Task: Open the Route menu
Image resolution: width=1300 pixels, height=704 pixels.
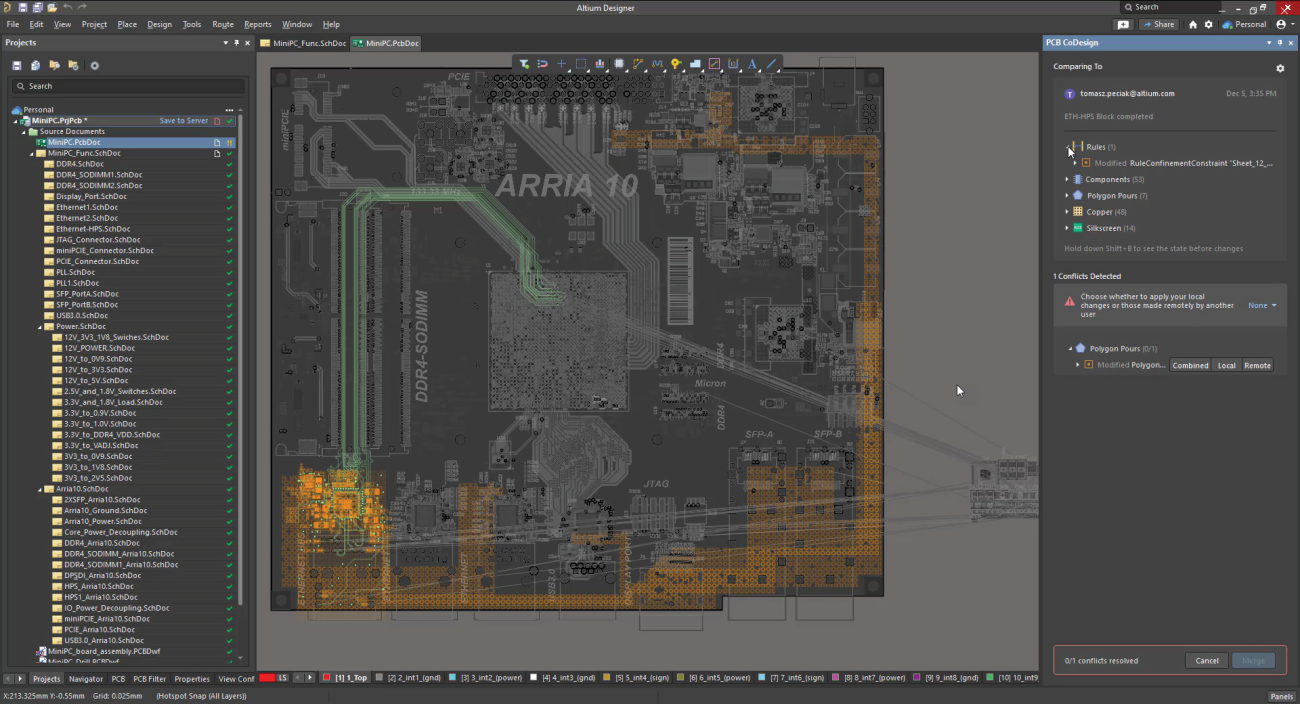Action: pos(222,24)
